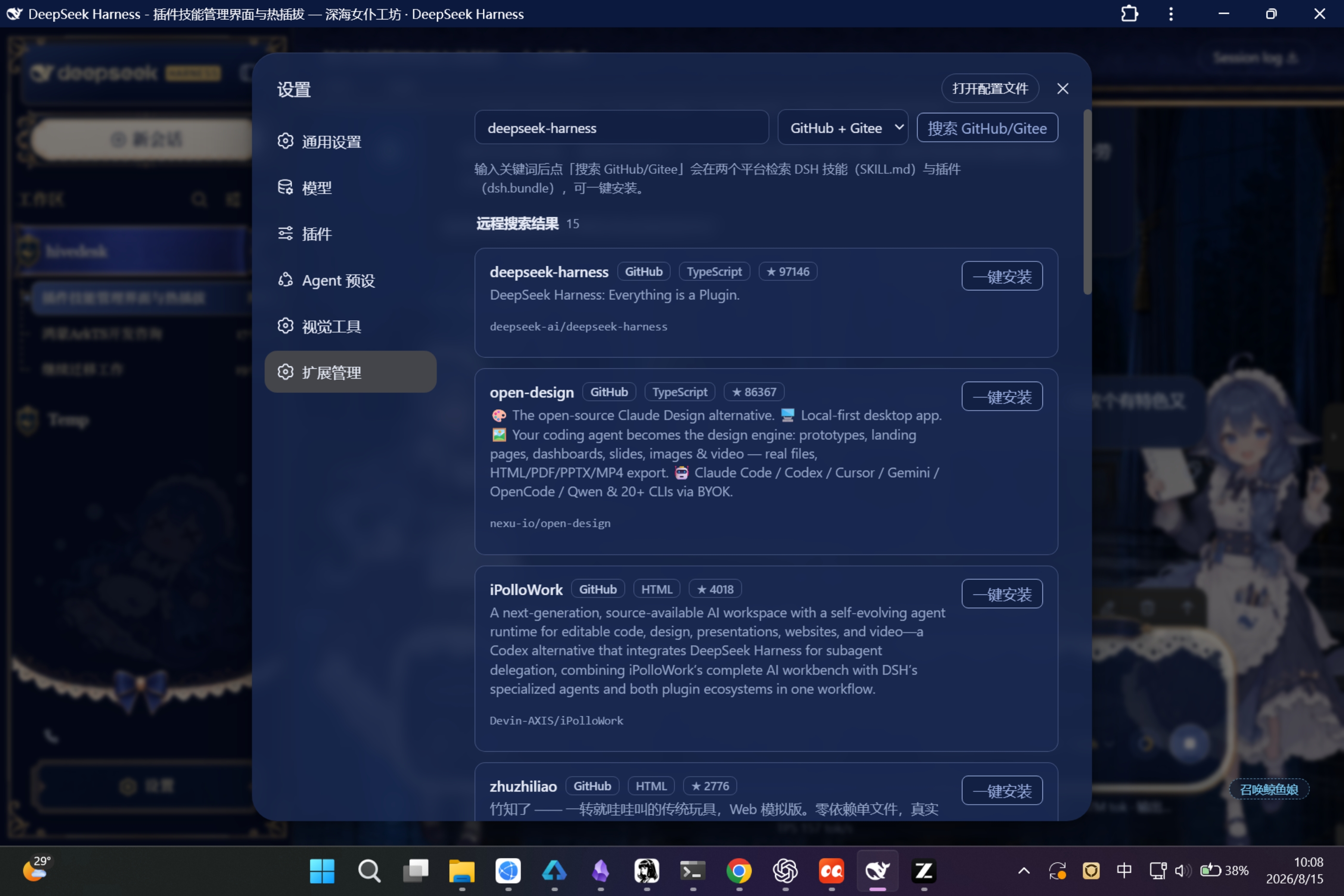Screen dimensions: 1344x896
Task: Open the Windows Start menu
Action: (322, 871)
